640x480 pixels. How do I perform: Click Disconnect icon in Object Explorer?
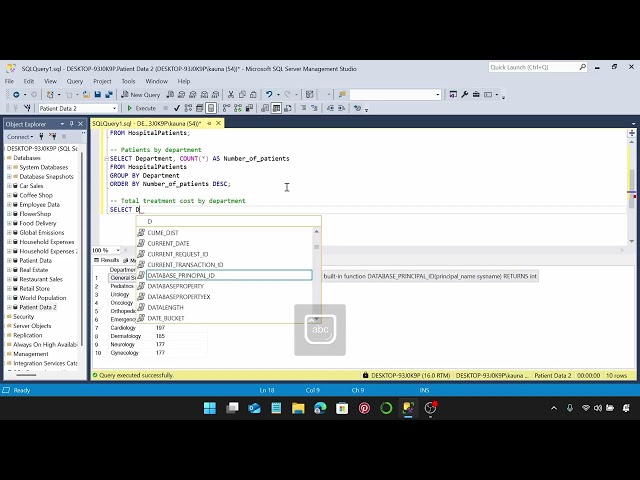click(53, 136)
